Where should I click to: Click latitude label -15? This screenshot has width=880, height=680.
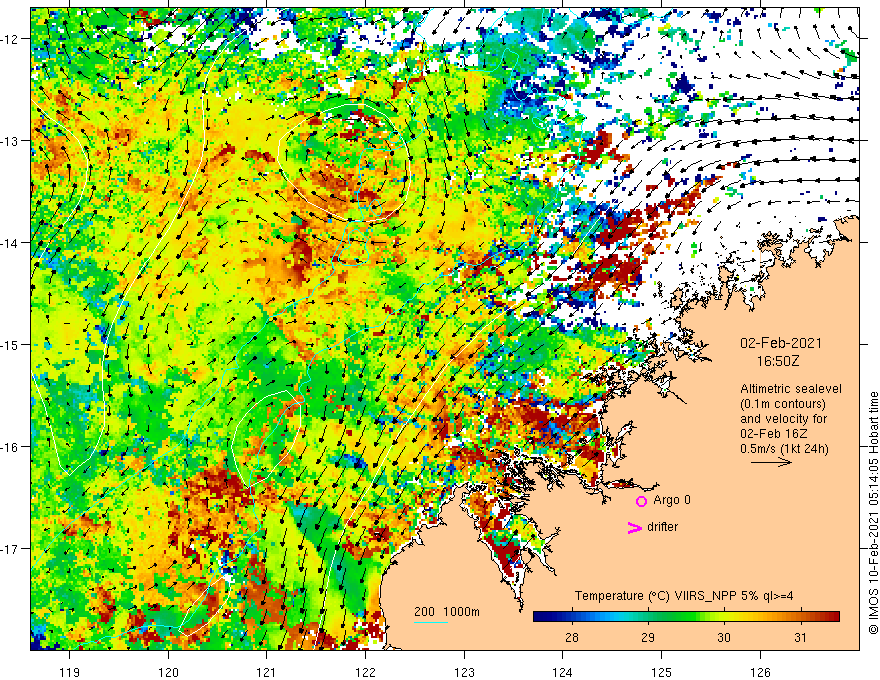11,344
